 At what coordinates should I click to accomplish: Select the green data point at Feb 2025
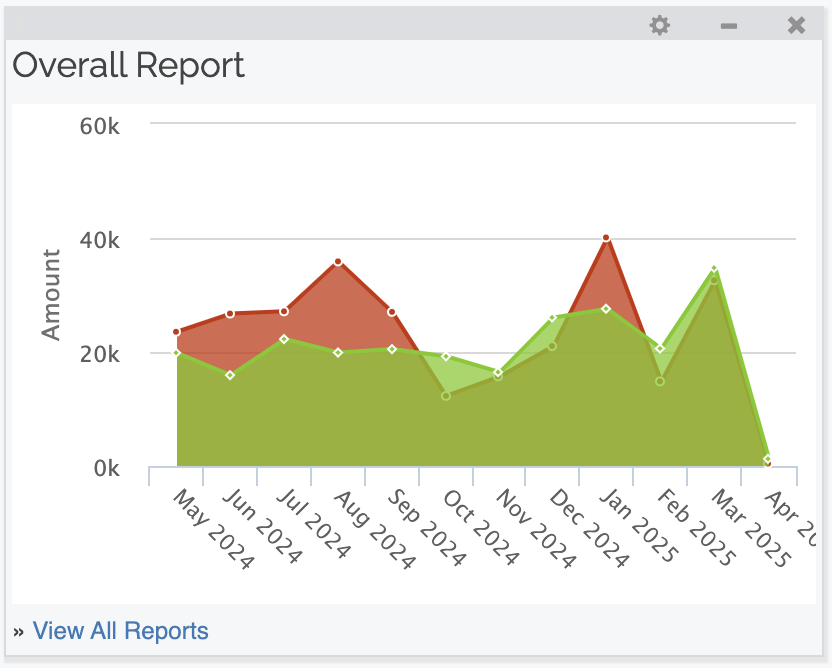click(x=660, y=348)
